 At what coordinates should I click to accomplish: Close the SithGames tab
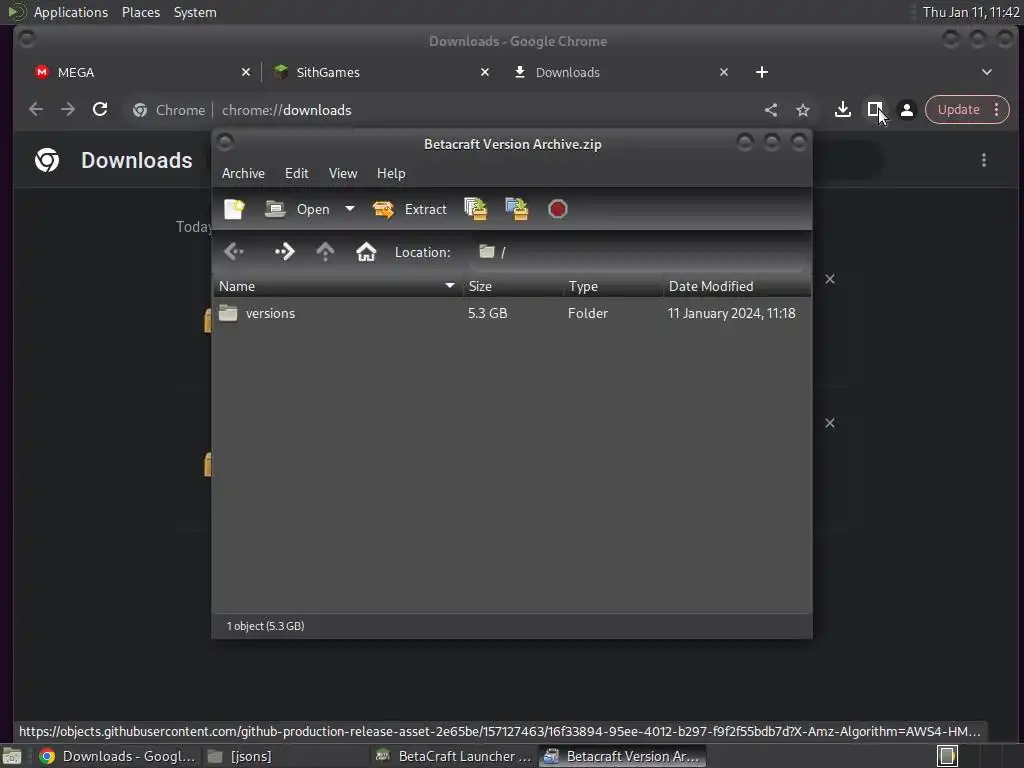click(x=485, y=72)
